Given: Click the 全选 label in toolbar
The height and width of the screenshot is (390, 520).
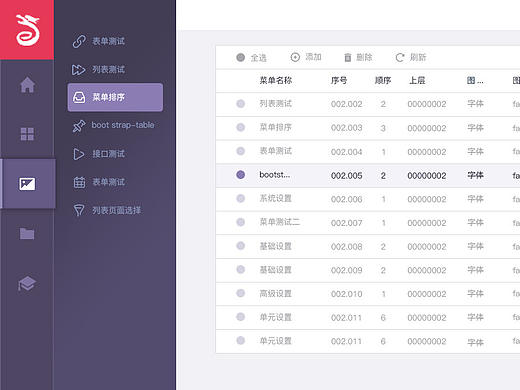Looking at the screenshot, I should (258, 58).
